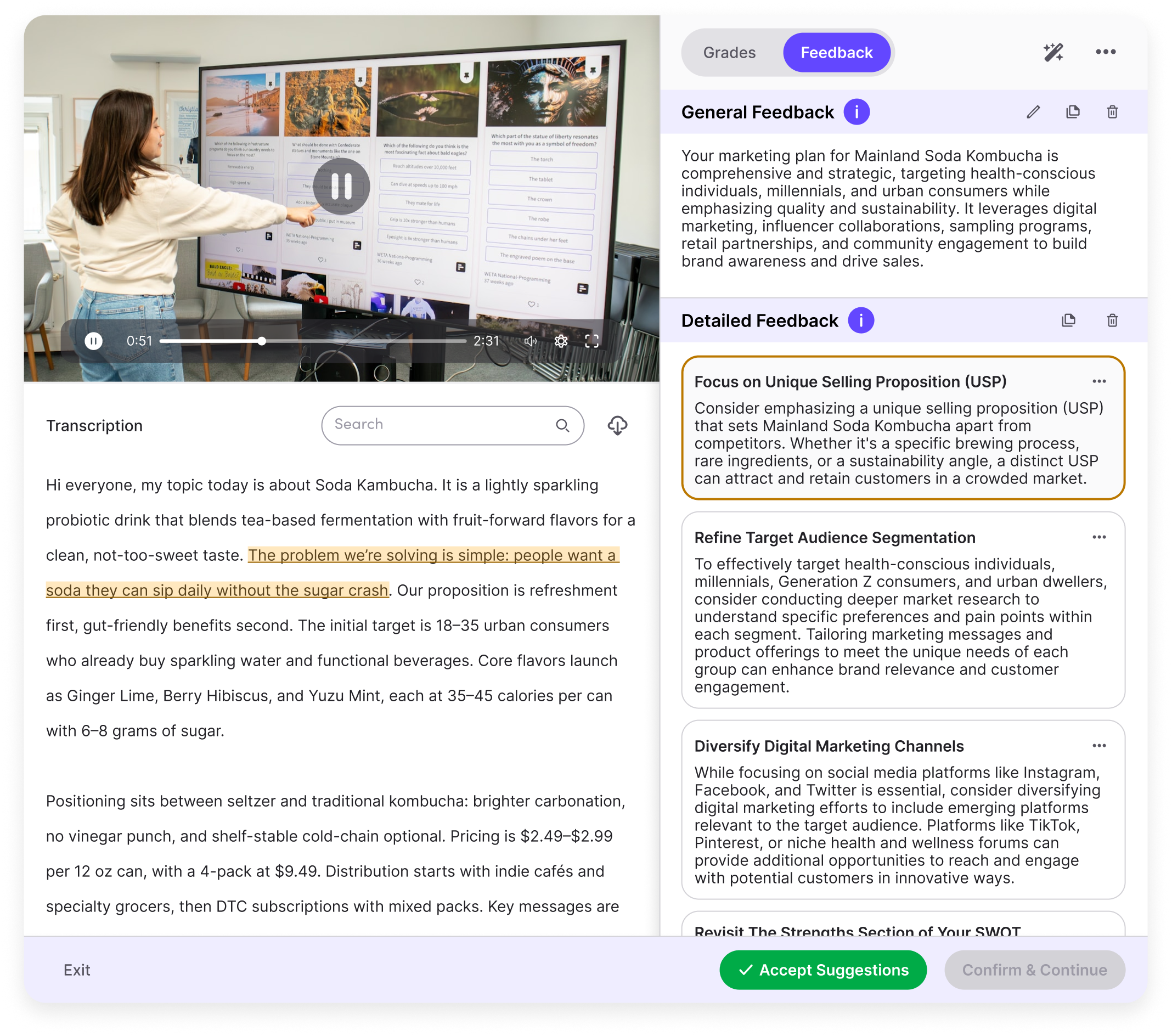Click the Revisit The Strengths Section card
The height and width of the screenshot is (1036, 1172).
point(903,924)
